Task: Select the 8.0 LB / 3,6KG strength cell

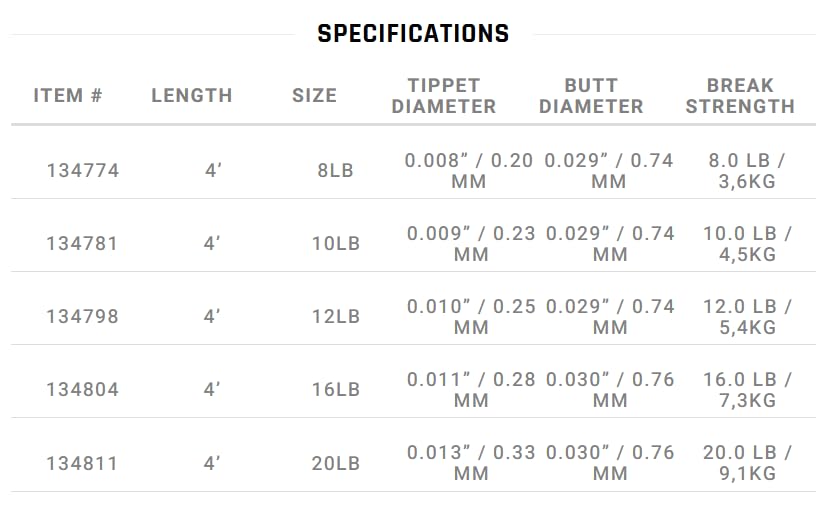Action: coord(747,171)
